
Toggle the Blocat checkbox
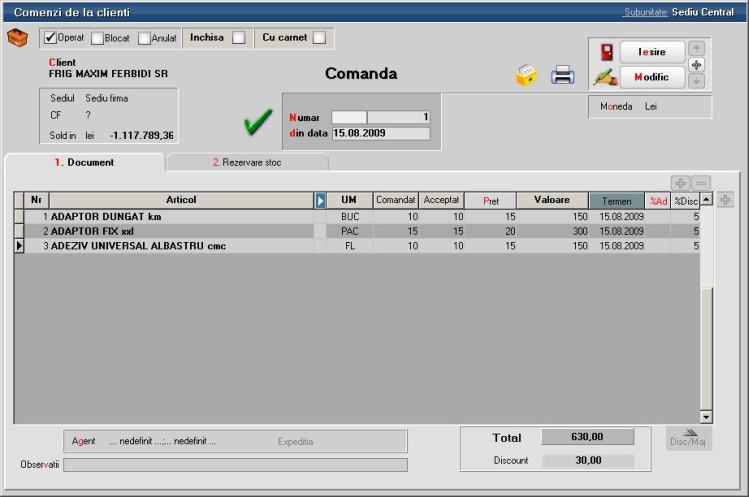coord(97,38)
